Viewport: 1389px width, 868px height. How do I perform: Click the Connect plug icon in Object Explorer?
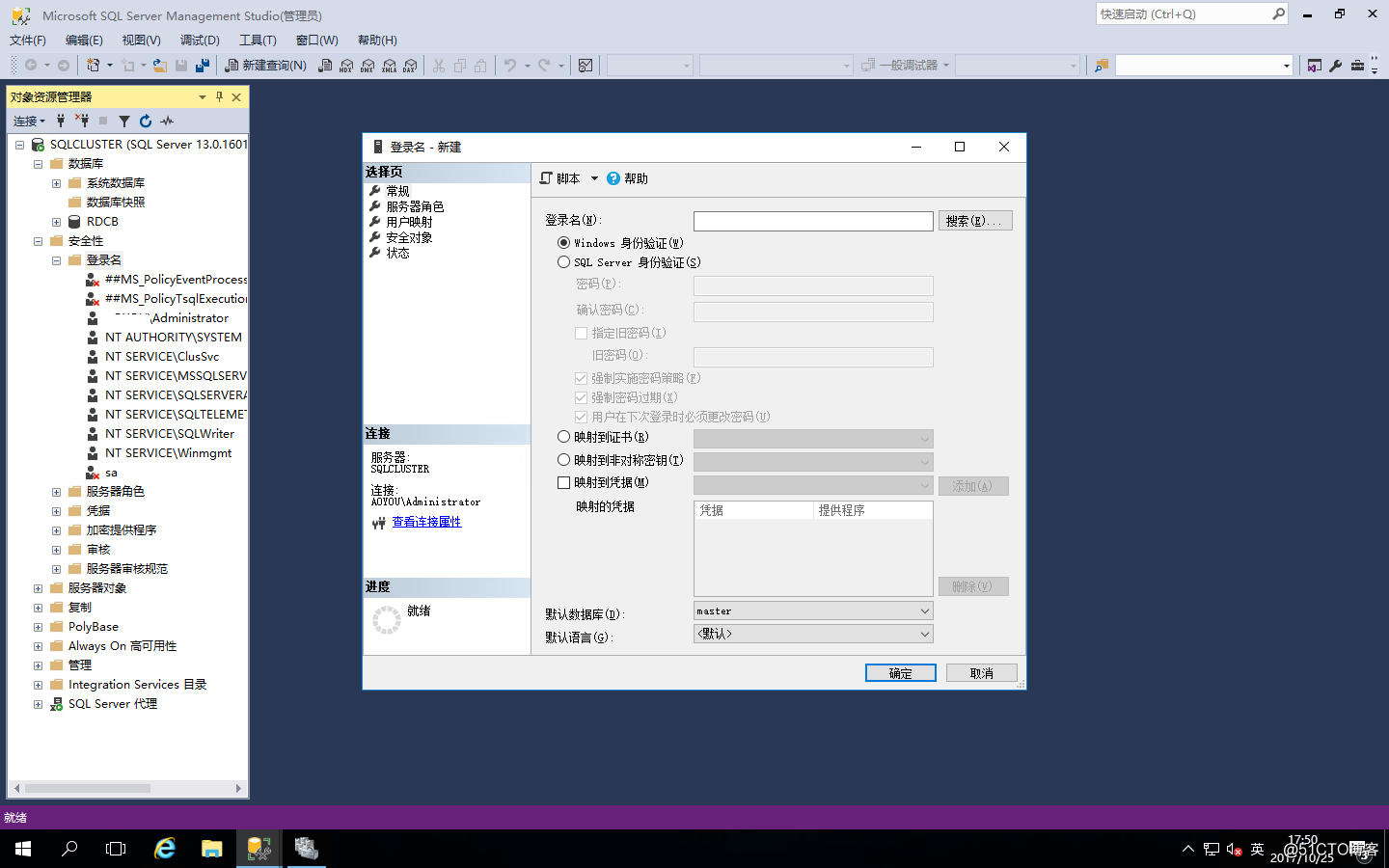pos(61,121)
